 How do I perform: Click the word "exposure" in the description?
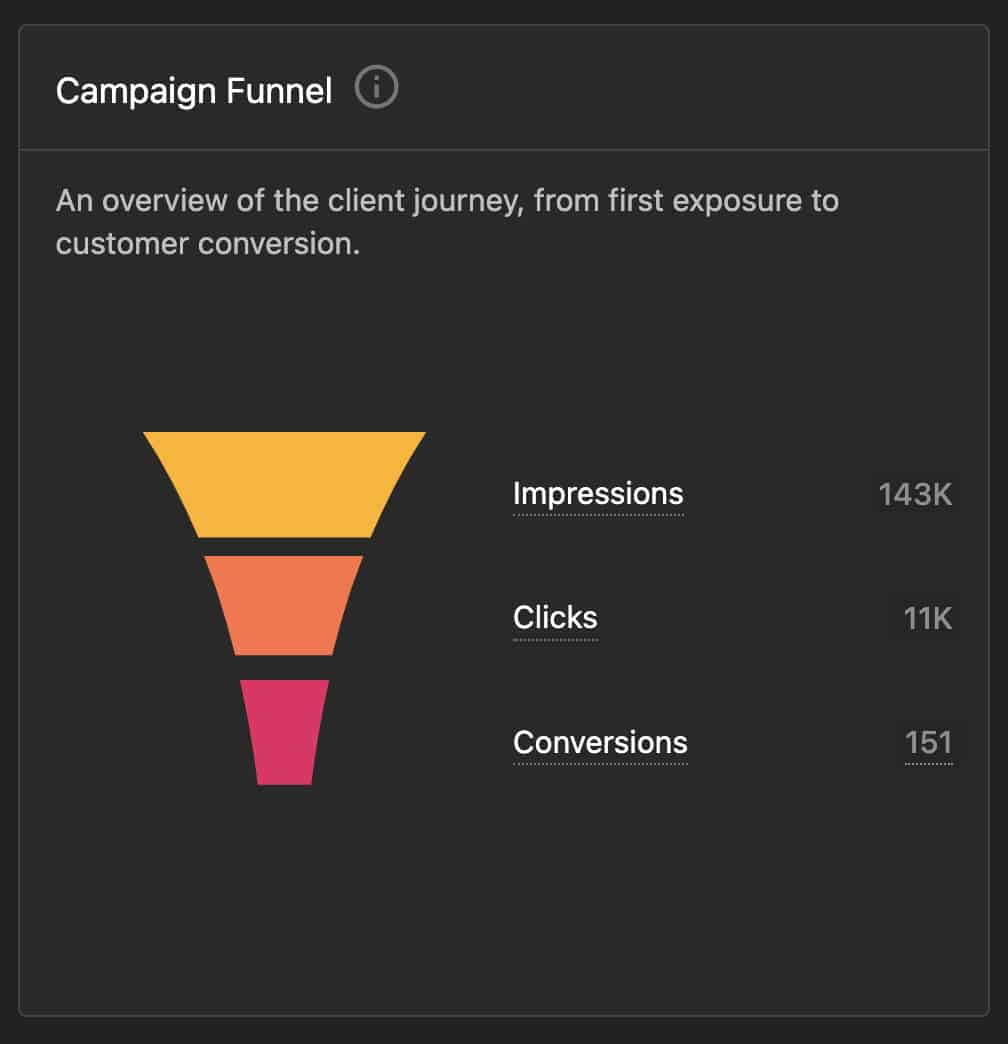click(736, 201)
